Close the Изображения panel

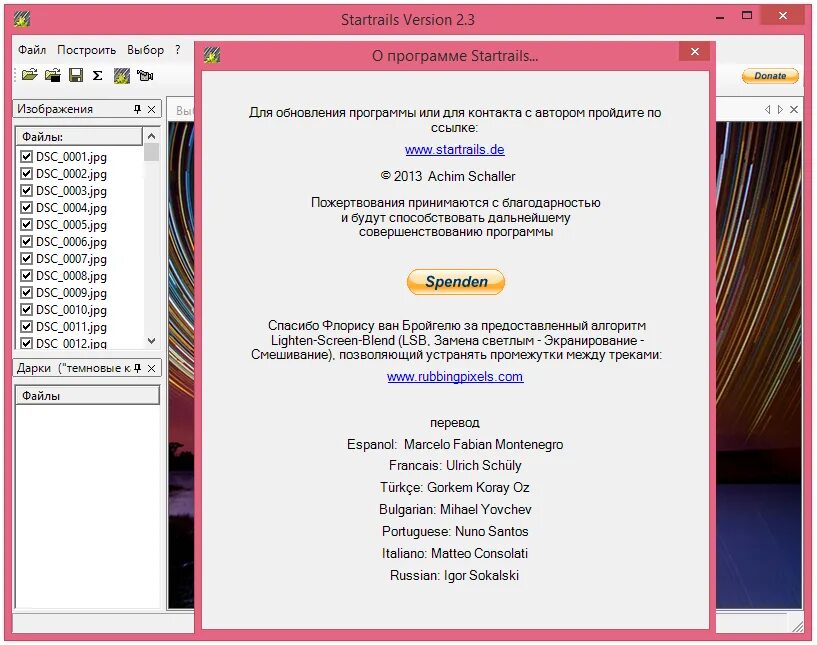[152, 109]
